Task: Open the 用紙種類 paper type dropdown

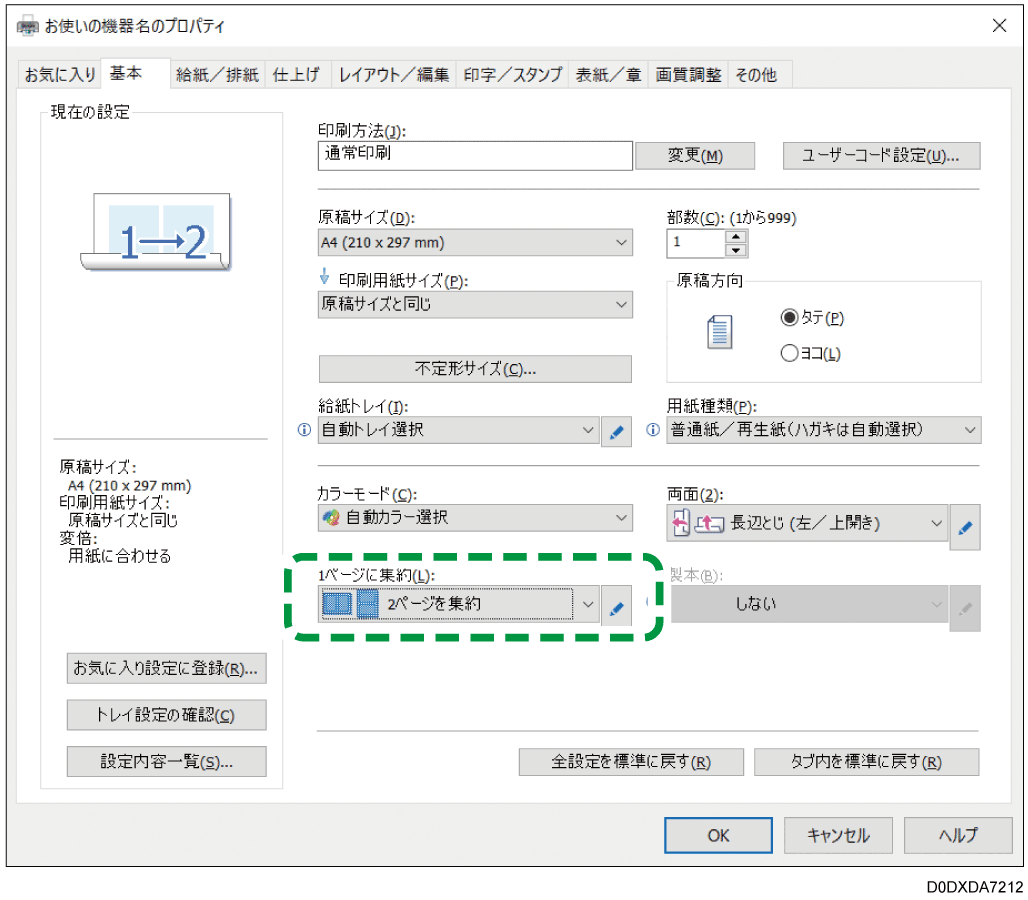Action: click(x=824, y=430)
